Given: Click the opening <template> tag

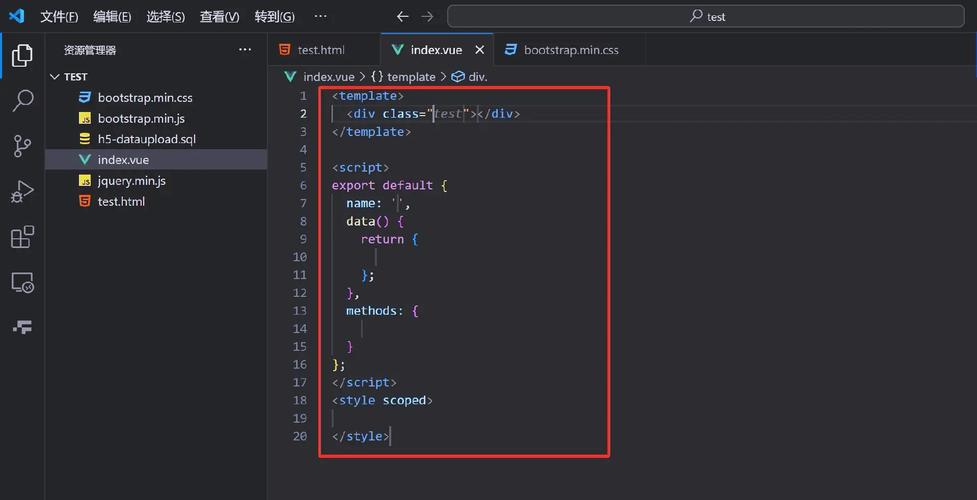Looking at the screenshot, I should [368, 95].
